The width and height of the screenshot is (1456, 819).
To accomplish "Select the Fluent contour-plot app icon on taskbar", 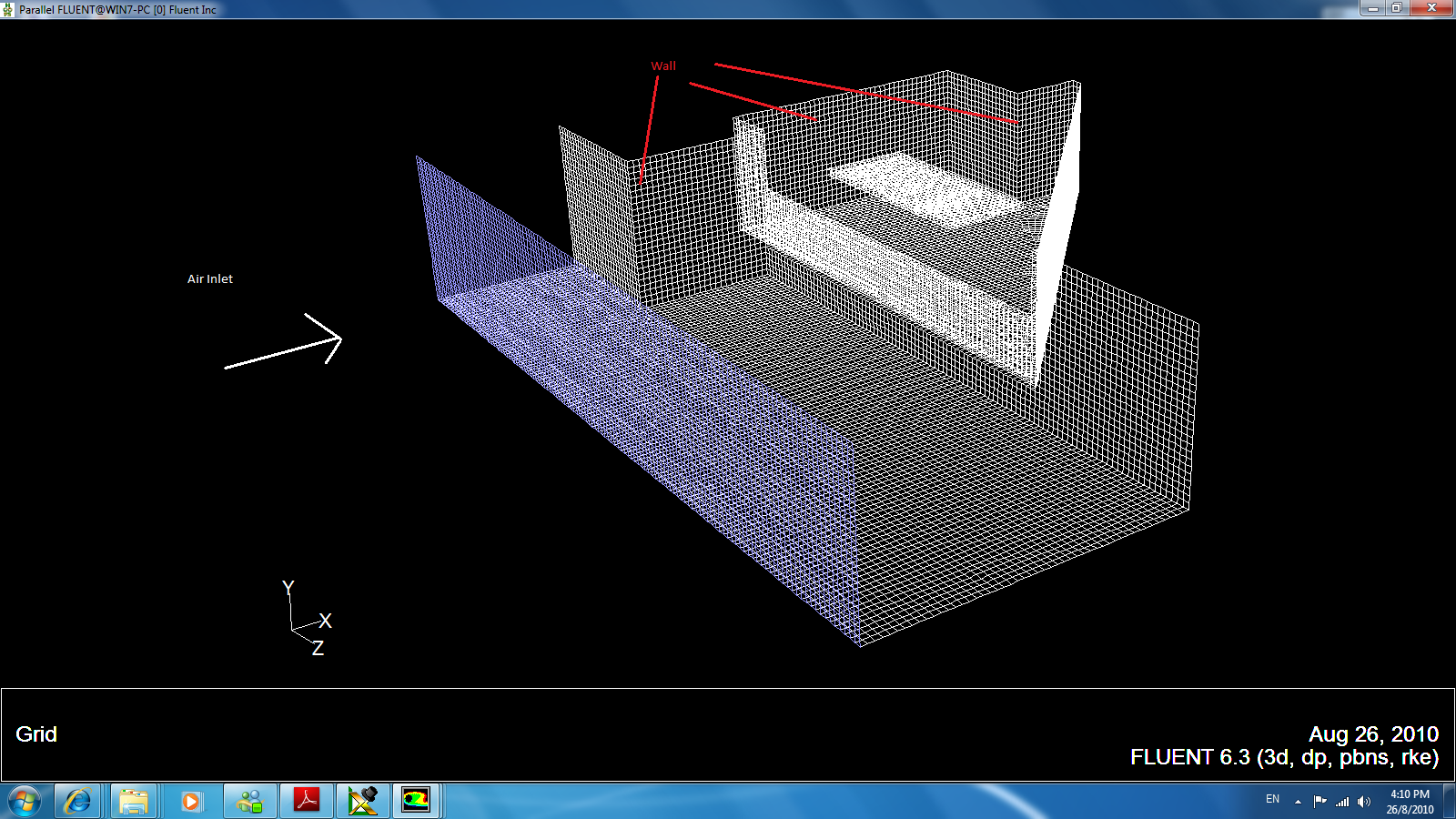I will 417,801.
